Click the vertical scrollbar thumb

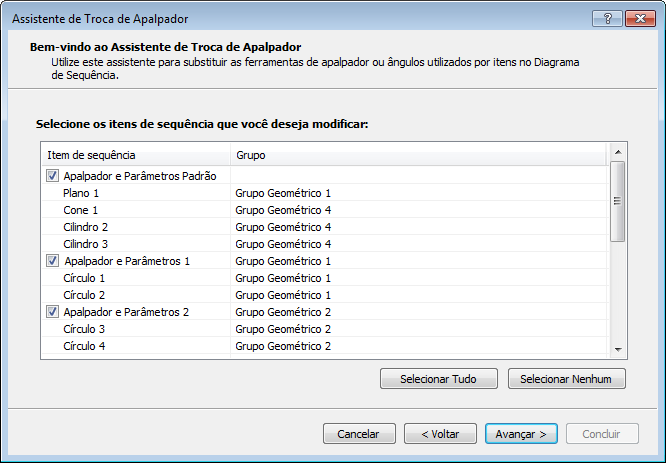point(617,200)
